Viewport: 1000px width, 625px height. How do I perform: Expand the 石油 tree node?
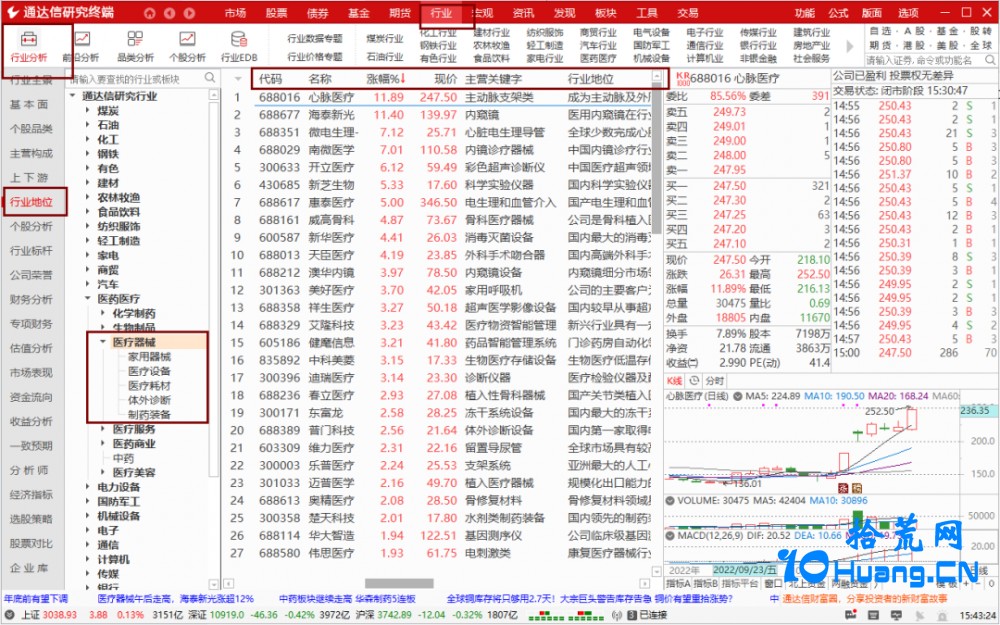point(88,125)
